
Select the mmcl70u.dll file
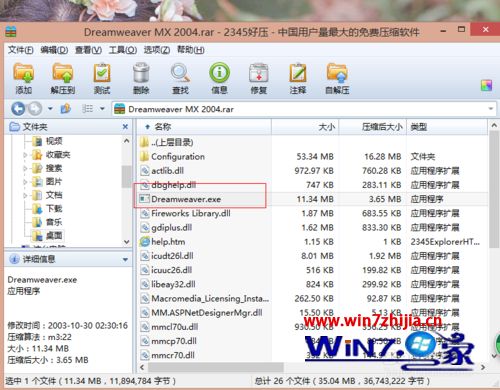tap(175, 327)
